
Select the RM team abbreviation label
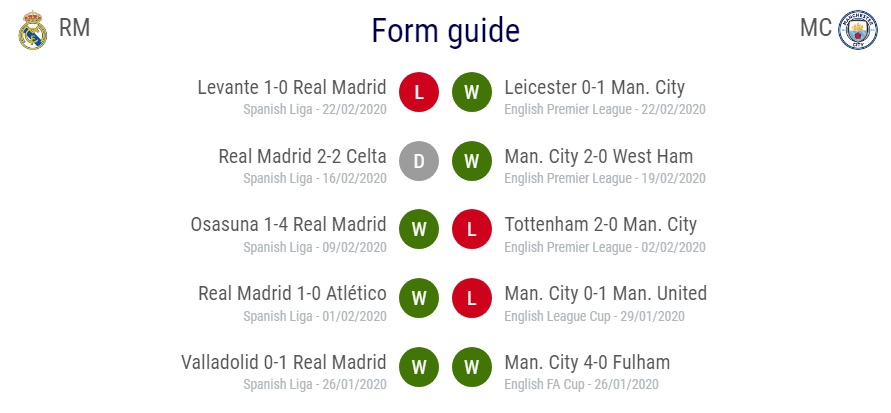pos(74,28)
